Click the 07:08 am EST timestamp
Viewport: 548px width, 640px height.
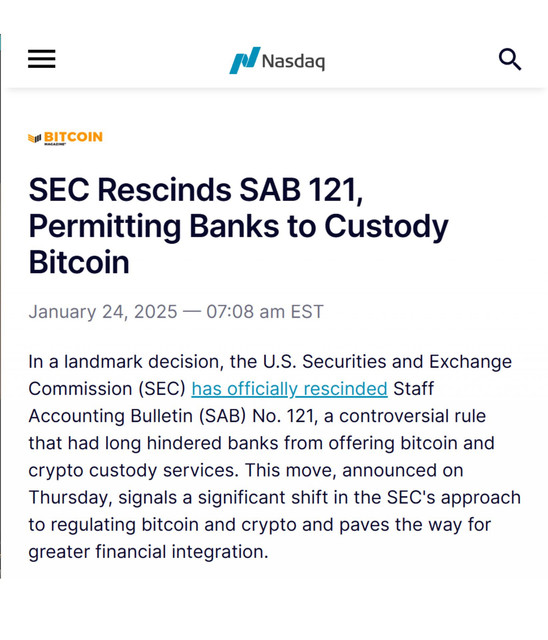tap(265, 312)
